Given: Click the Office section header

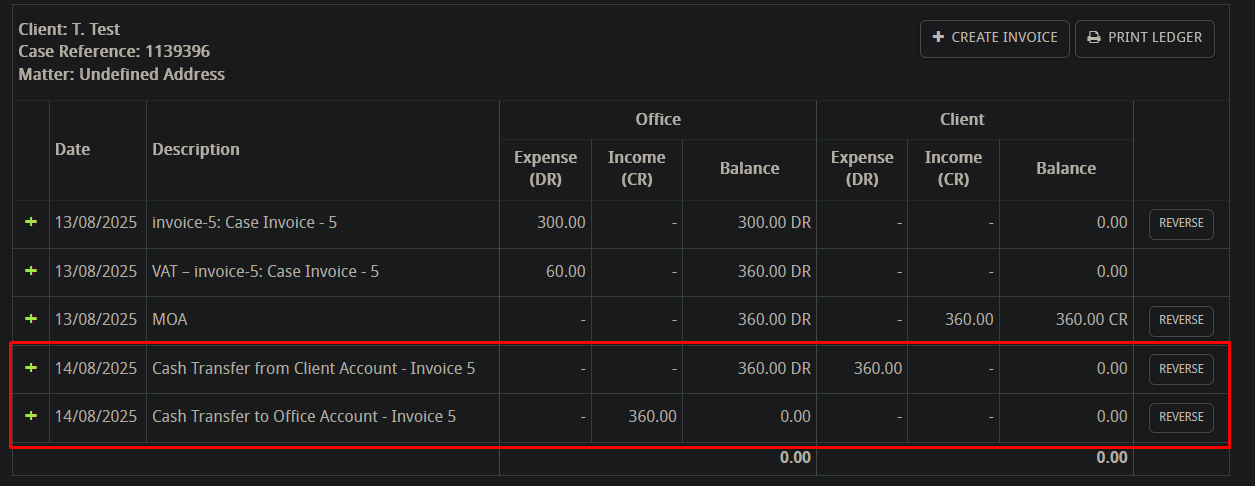Looking at the screenshot, I should [x=658, y=119].
